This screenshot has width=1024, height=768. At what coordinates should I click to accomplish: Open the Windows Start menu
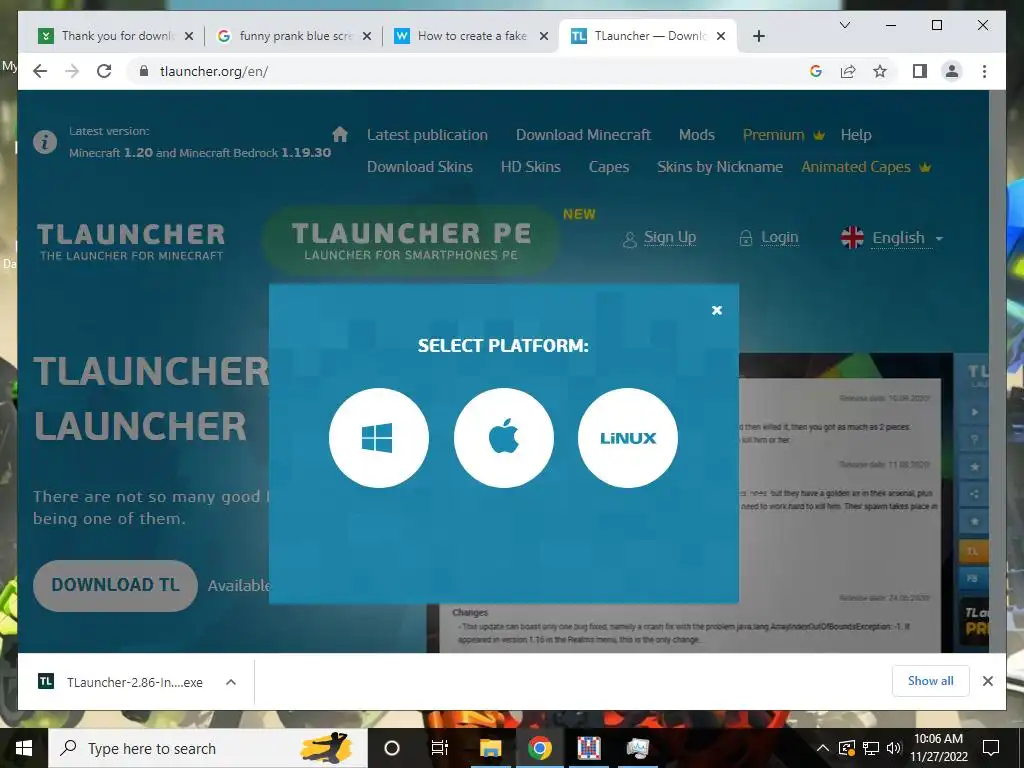(x=24, y=748)
